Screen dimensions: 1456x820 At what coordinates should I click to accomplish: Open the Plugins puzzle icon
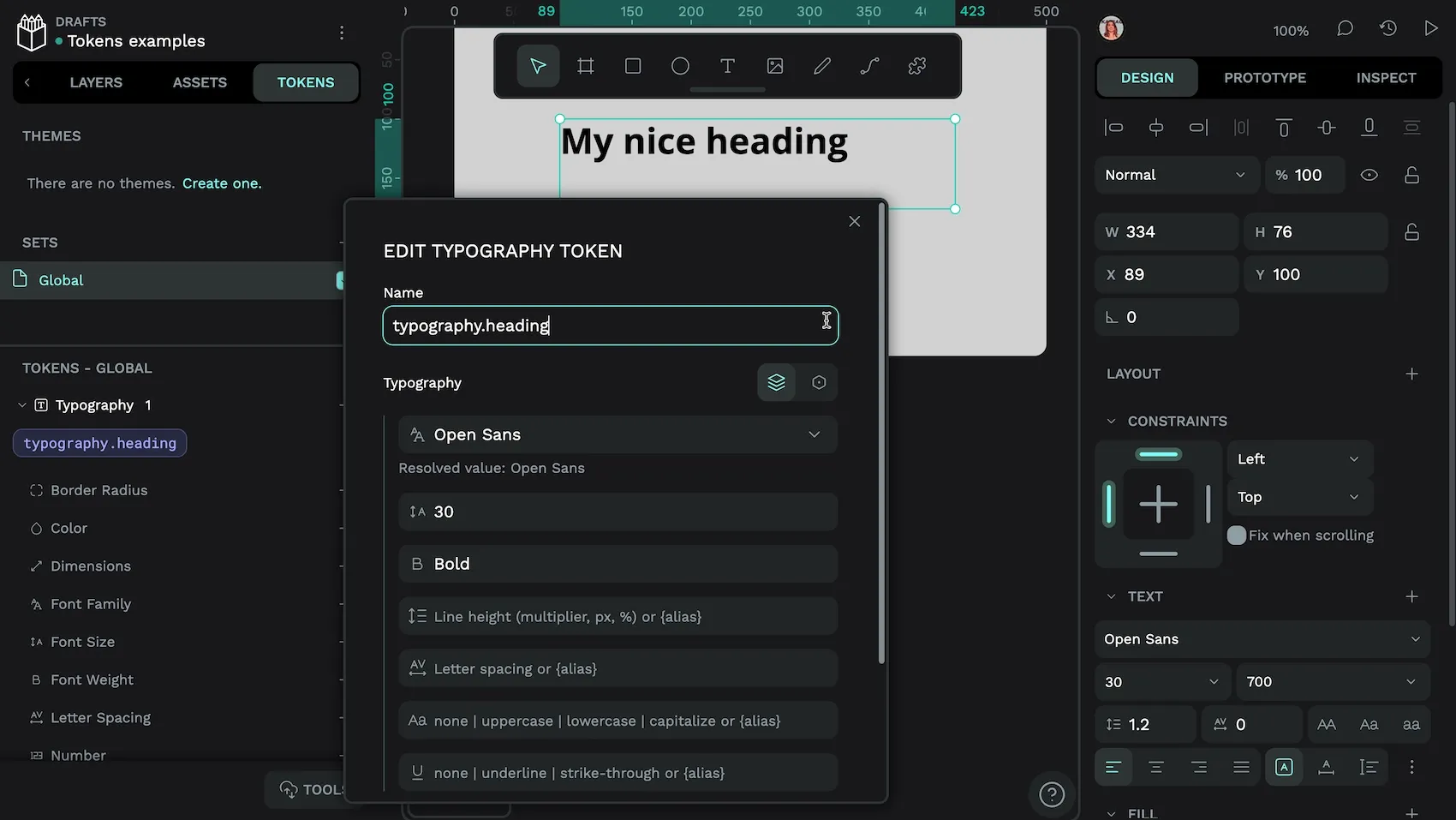tap(917, 66)
